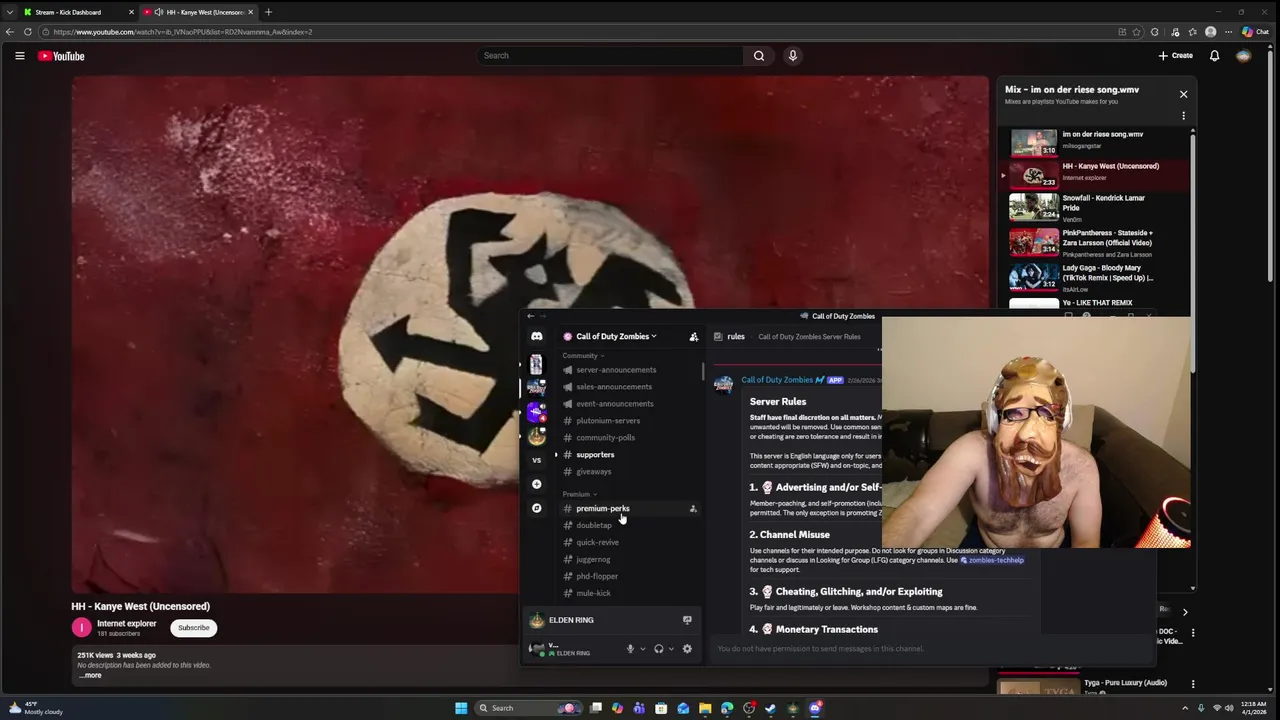Close the Mix playlist panel
Screen dimensions: 1280x720
(x=1183, y=94)
